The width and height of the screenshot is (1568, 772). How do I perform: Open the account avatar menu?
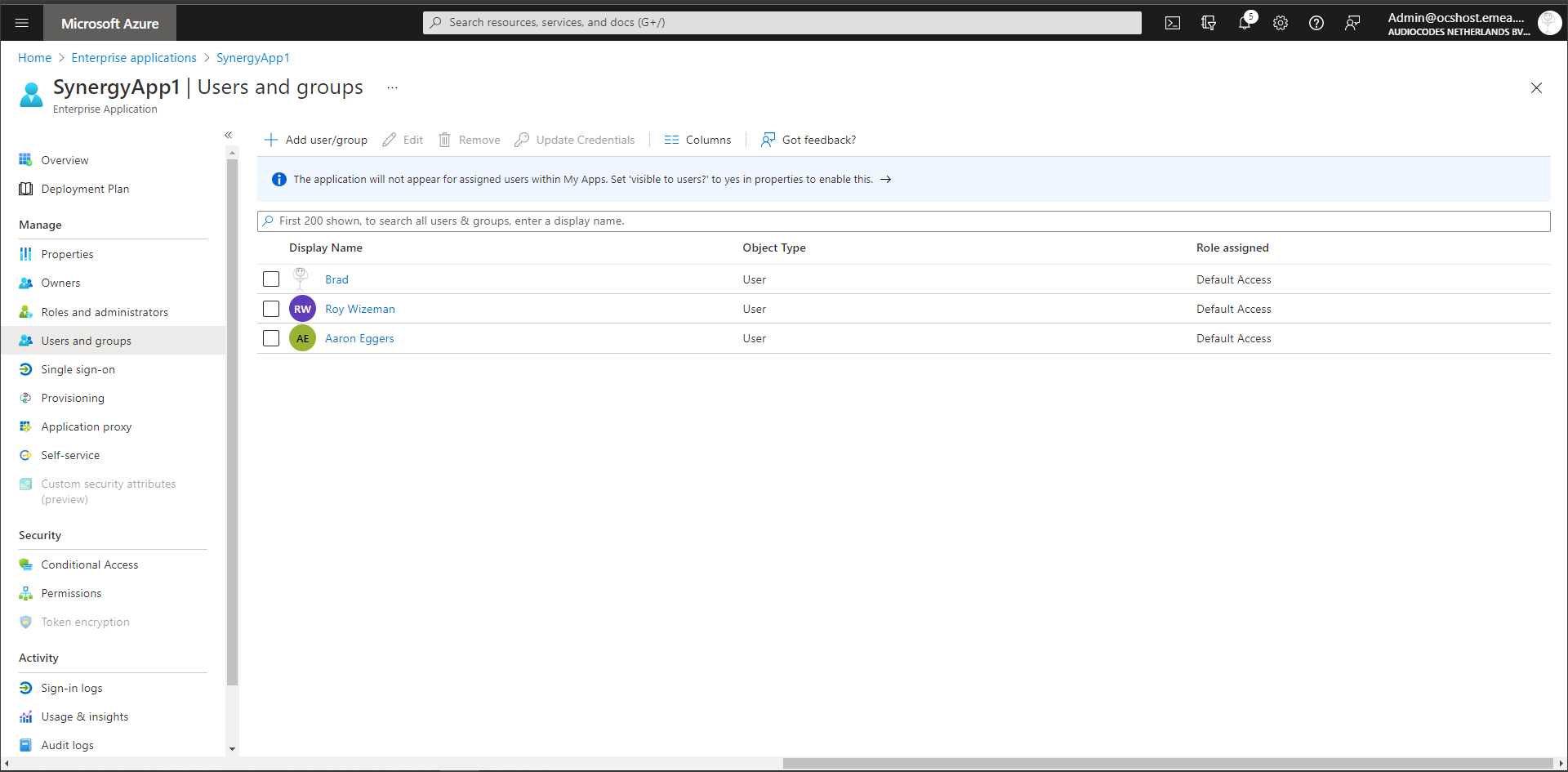pyautogui.click(x=1549, y=23)
